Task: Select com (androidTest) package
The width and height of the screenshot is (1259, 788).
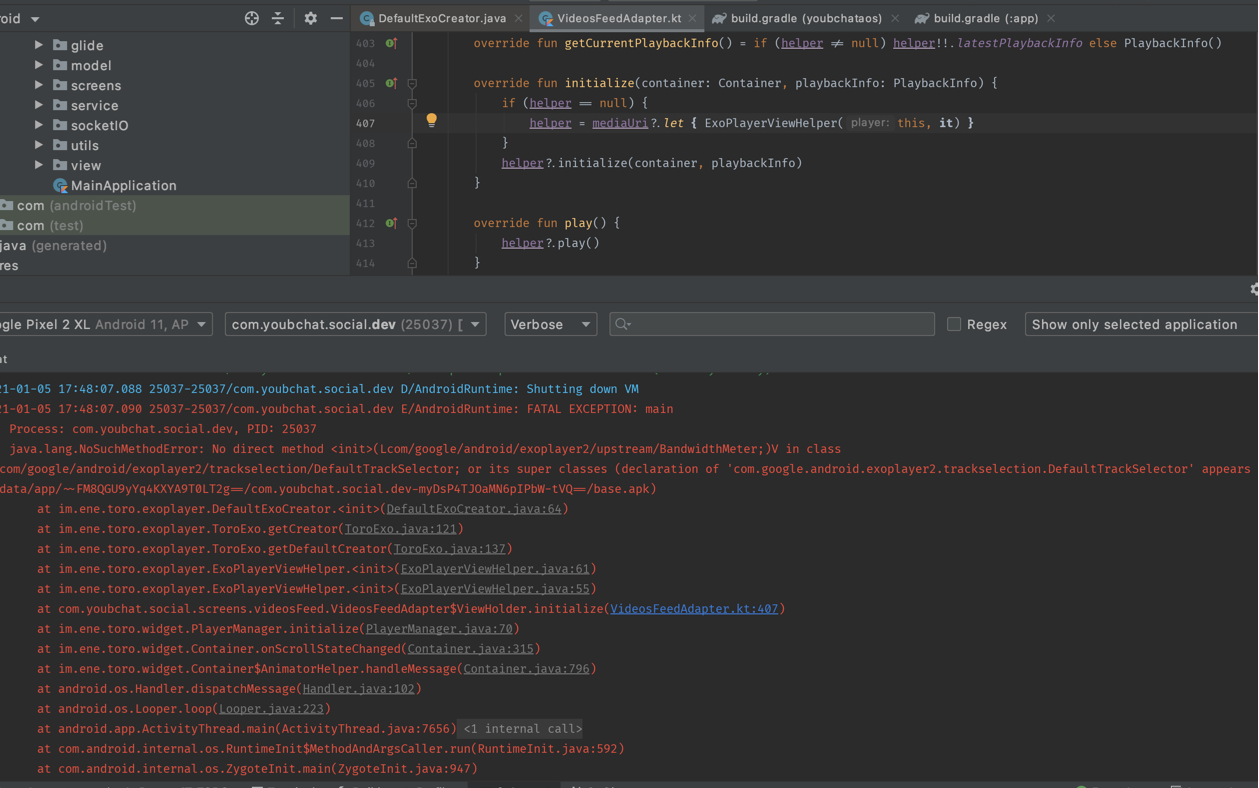Action: [x=76, y=205]
